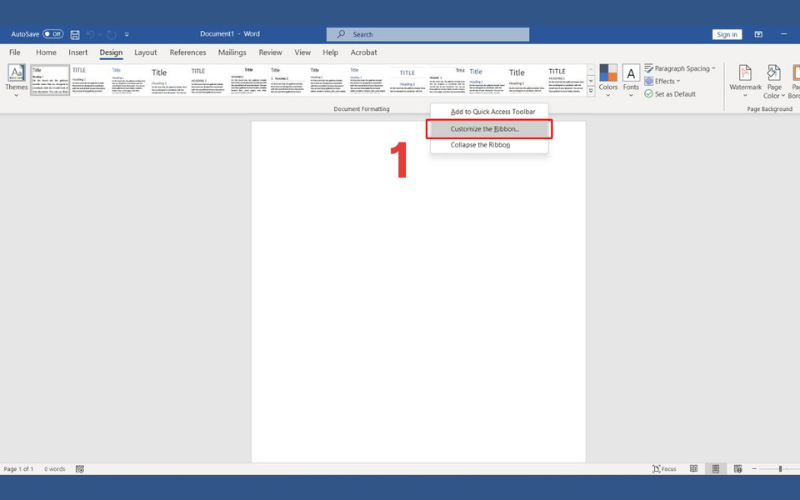Expand the Effects dropdown
The height and width of the screenshot is (500, 800).
[663, 81]
